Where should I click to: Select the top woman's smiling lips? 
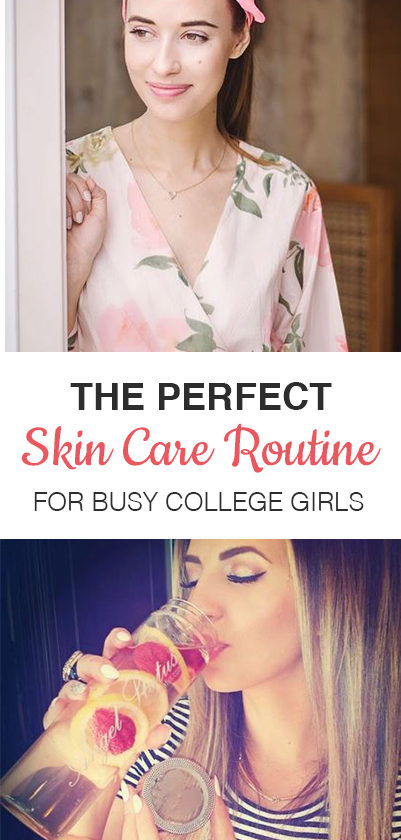click(169, 89)
